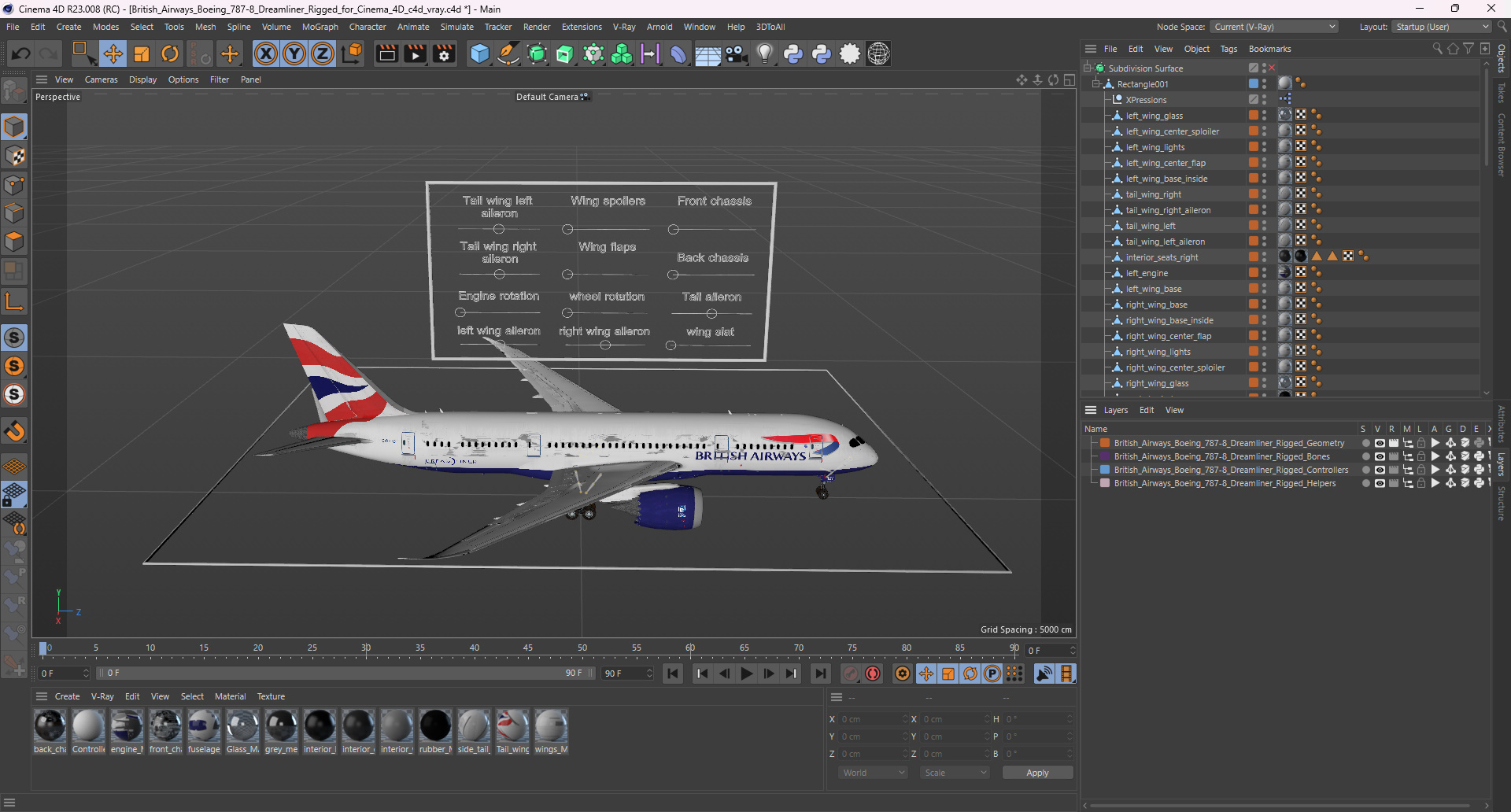1511x812 pixels.
Task: Select the Rigged_Bones layer
Action: 1221,456
